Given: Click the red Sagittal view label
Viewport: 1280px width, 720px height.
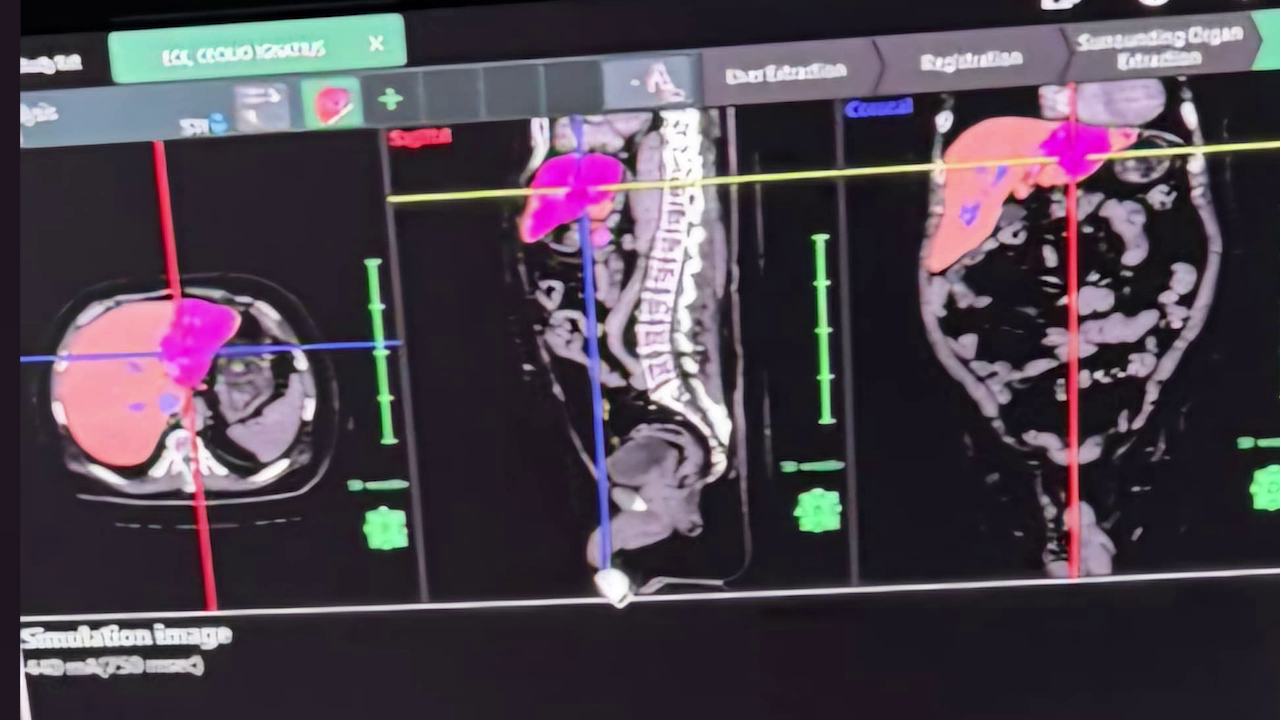Looking at the screenshot, I should [420, 138].
